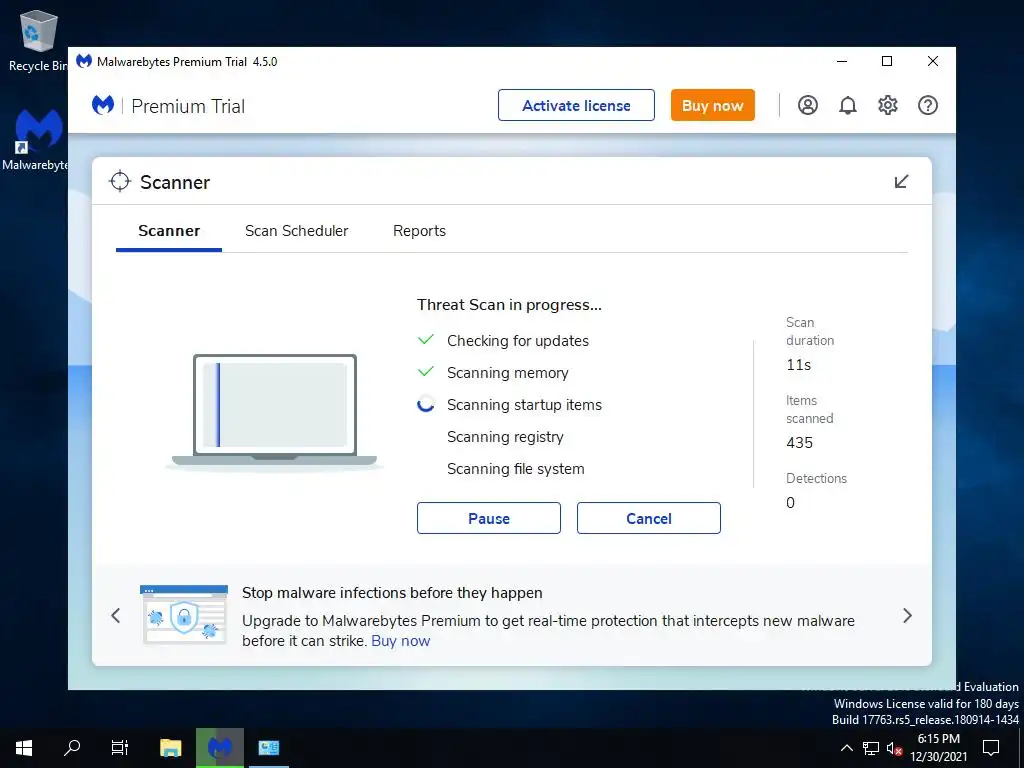Click the 'Scanning file system' step
Screen dimensions: 1024x768
(x=515, y=468)
